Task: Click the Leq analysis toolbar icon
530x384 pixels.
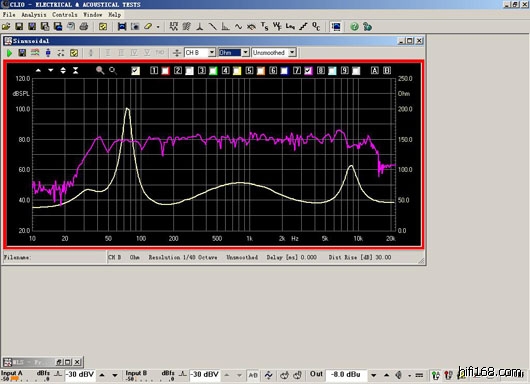Action: click(290, 26)
